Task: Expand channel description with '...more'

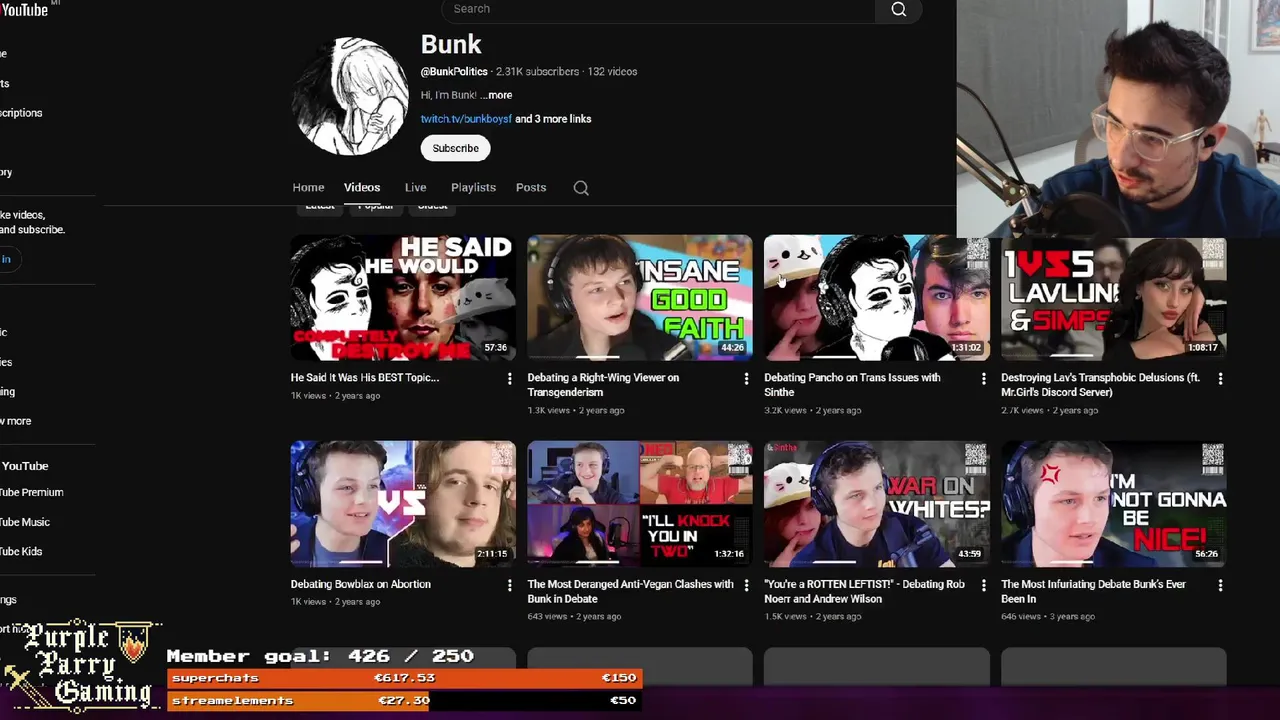Action: point(496,95)
